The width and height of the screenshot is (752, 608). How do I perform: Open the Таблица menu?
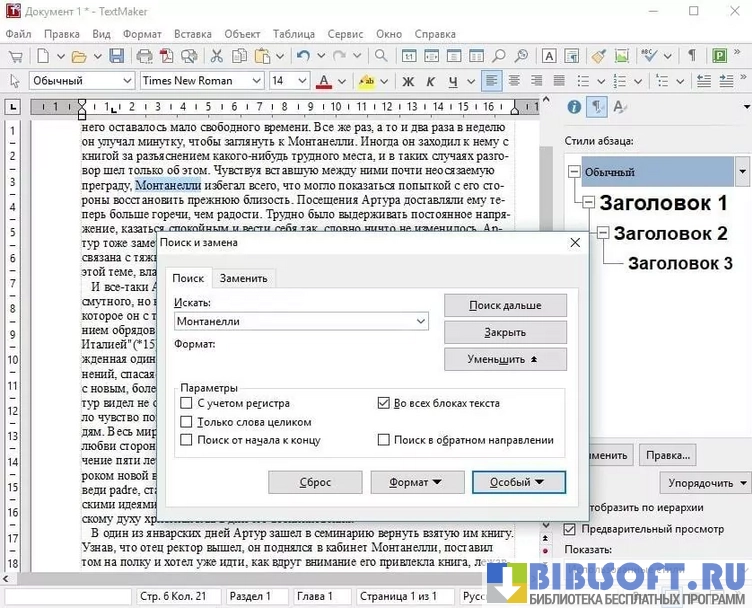coord(293,33)
